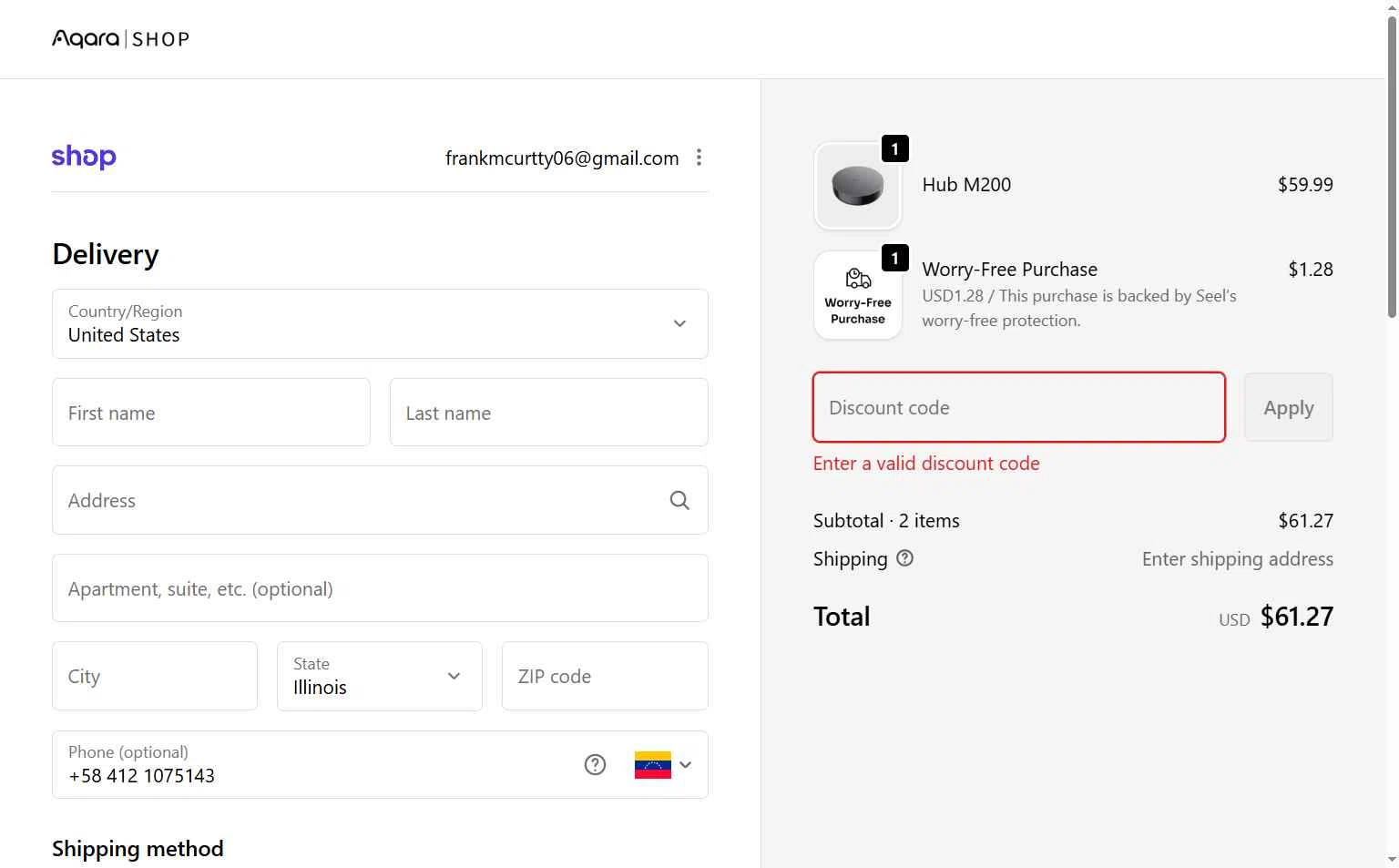The width and height of the screenshot is (1399, 868).
Task: Select the Apartment, suite field
Action: pyautogui.click(x=380, y=588)
